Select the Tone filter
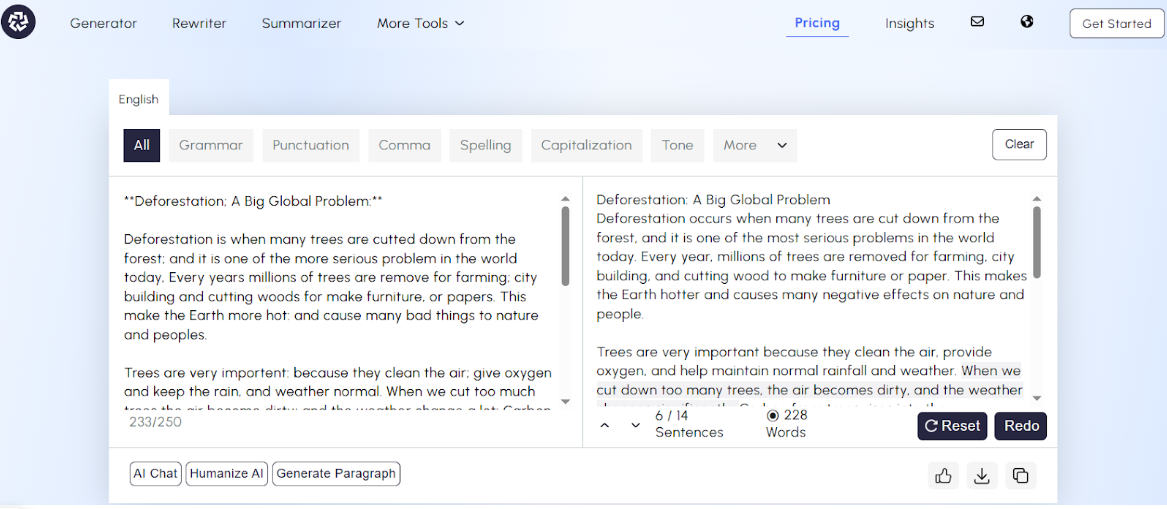Screen dimensions: 1167x509 pos(677,145)
